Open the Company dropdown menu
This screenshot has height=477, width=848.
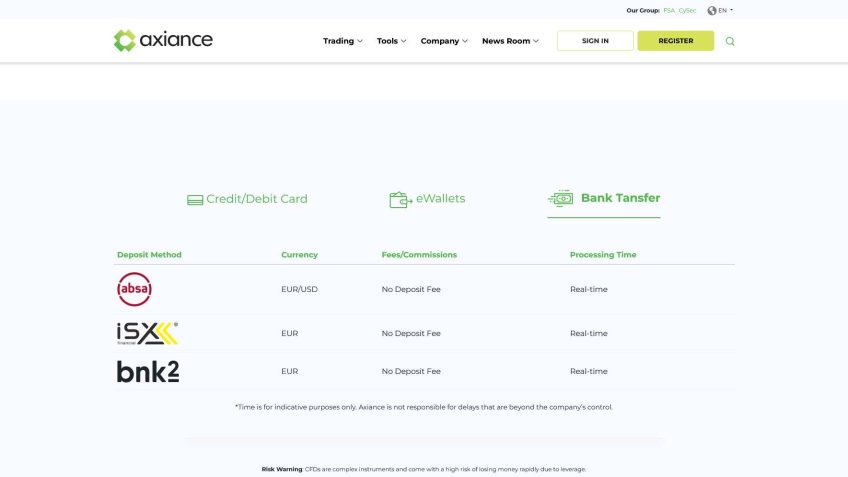[x=444, y=41]
